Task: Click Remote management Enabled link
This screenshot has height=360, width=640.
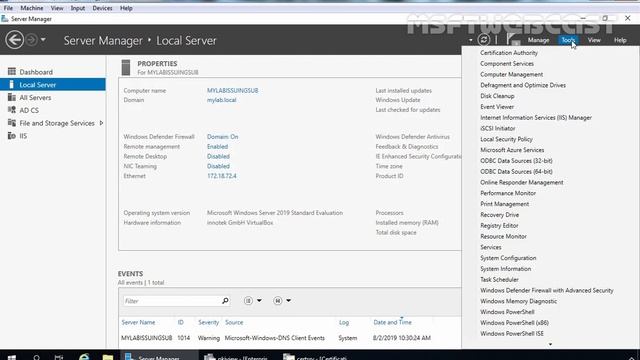Action: [217, 147]
